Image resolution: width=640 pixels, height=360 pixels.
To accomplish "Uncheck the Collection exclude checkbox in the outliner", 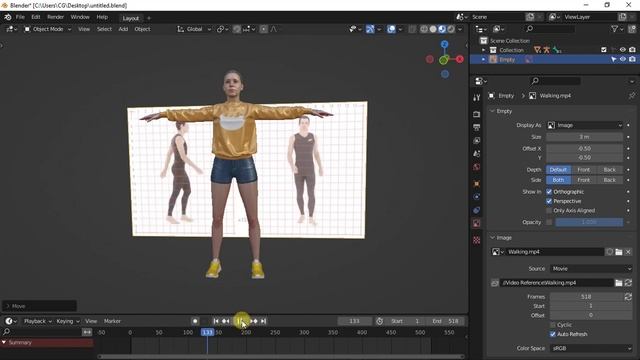I will click(604, 50).
